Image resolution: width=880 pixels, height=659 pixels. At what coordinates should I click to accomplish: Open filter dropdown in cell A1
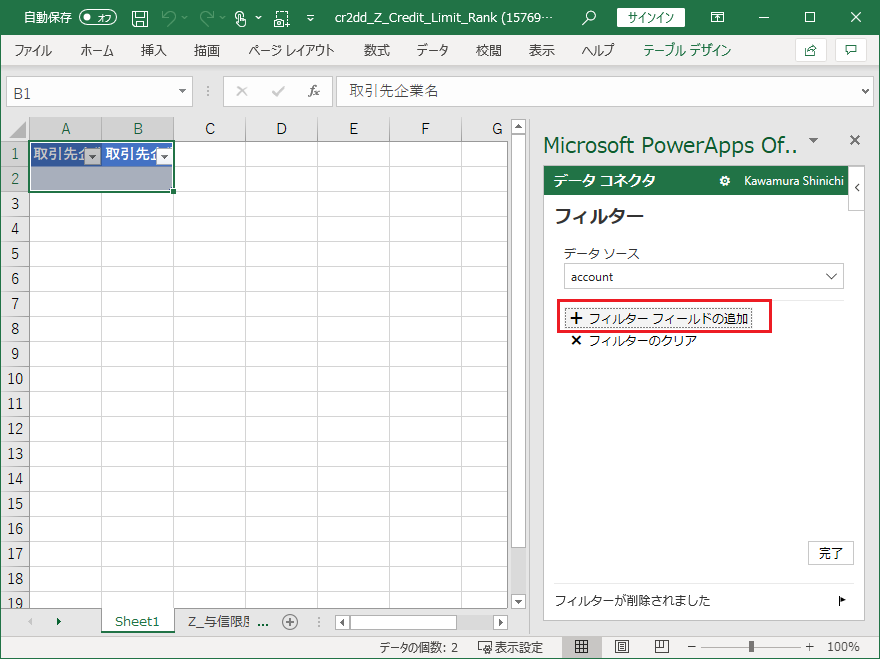click(x=93, y=157)
